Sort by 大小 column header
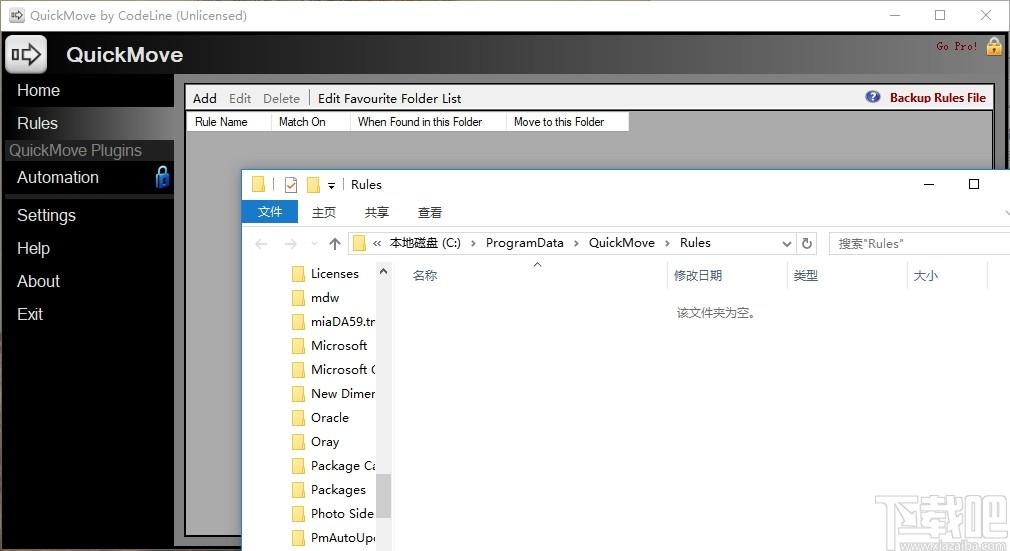Image resolution: width=1010 pixels, height=551 pixels. pos(926,276)
